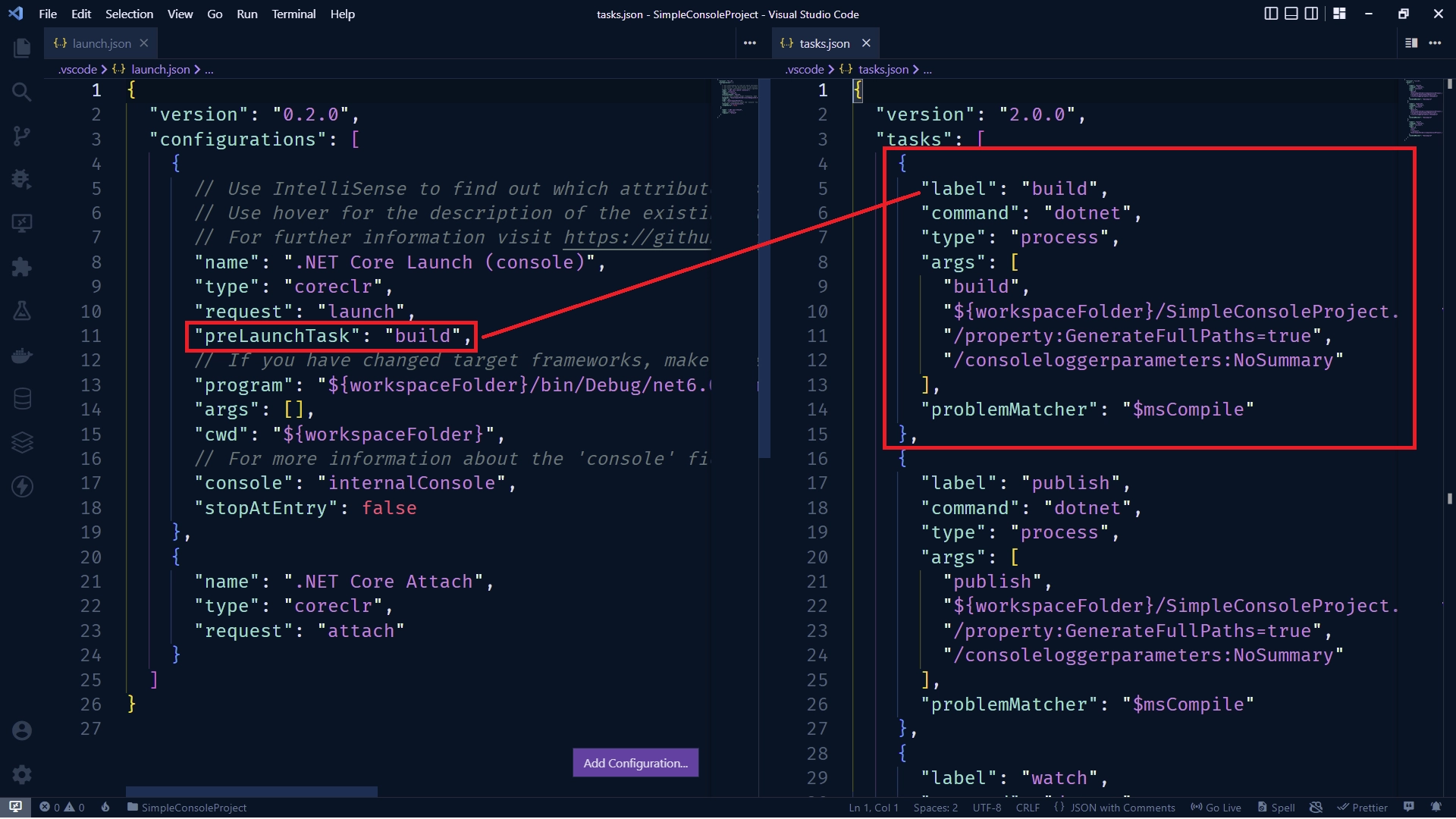This screenshot has height=819, width=1456.
Task: Toggle the primary side bar layout button
Action: point(1271,14)
